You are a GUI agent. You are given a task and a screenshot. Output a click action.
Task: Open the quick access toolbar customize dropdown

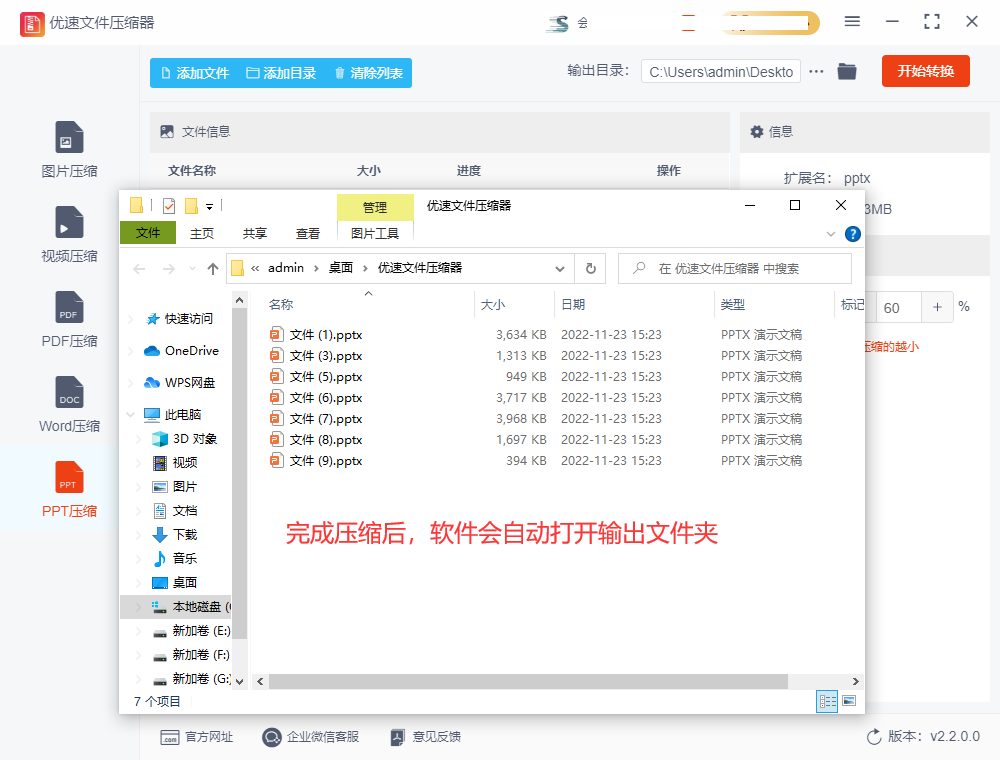coord(209,206)
